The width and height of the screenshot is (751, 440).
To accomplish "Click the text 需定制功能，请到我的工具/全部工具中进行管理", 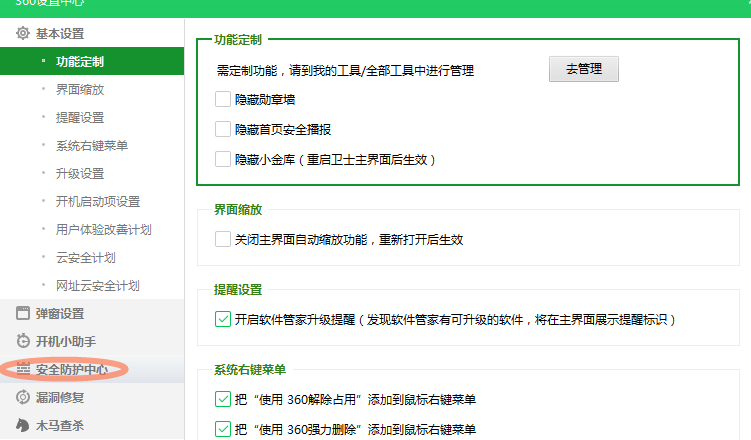I will 345,71.
